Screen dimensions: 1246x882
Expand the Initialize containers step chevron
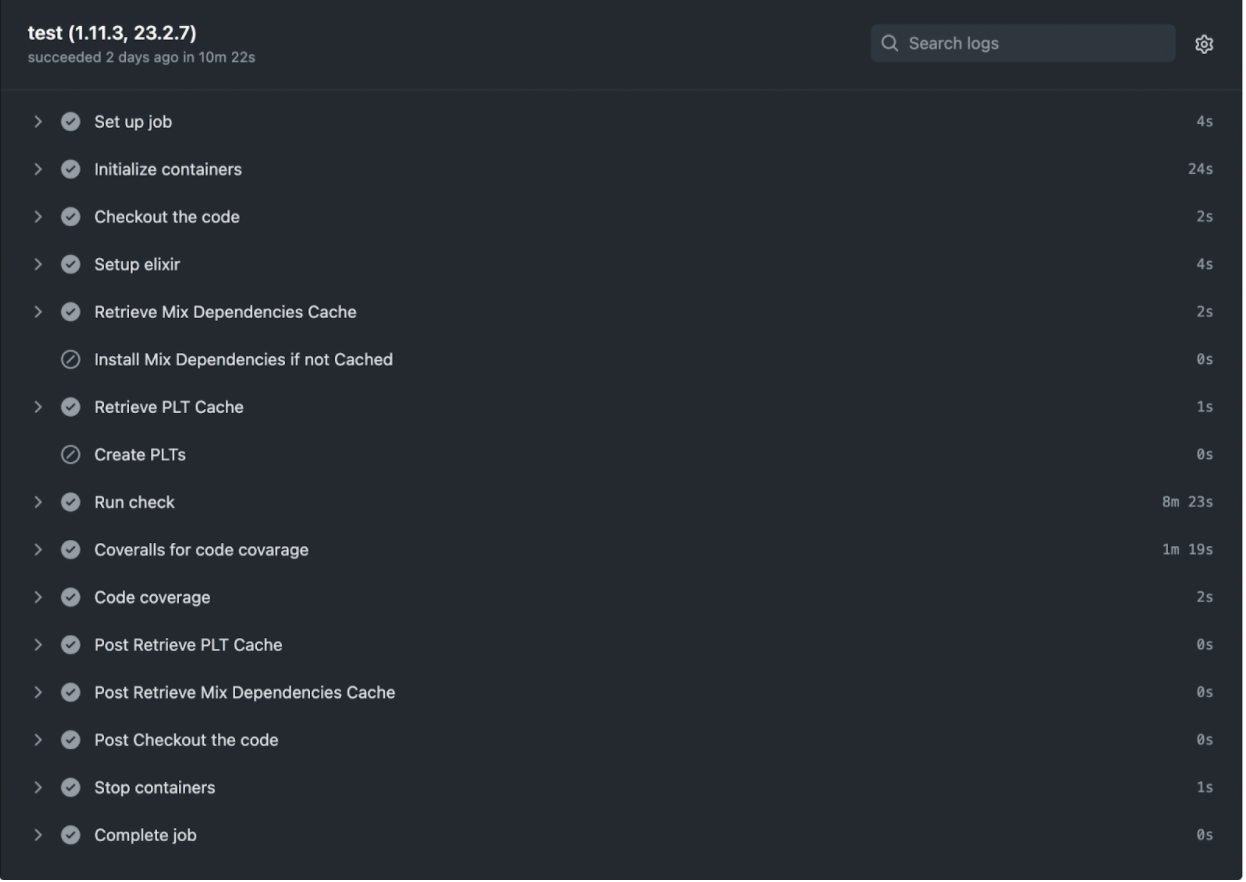[38, 170]
